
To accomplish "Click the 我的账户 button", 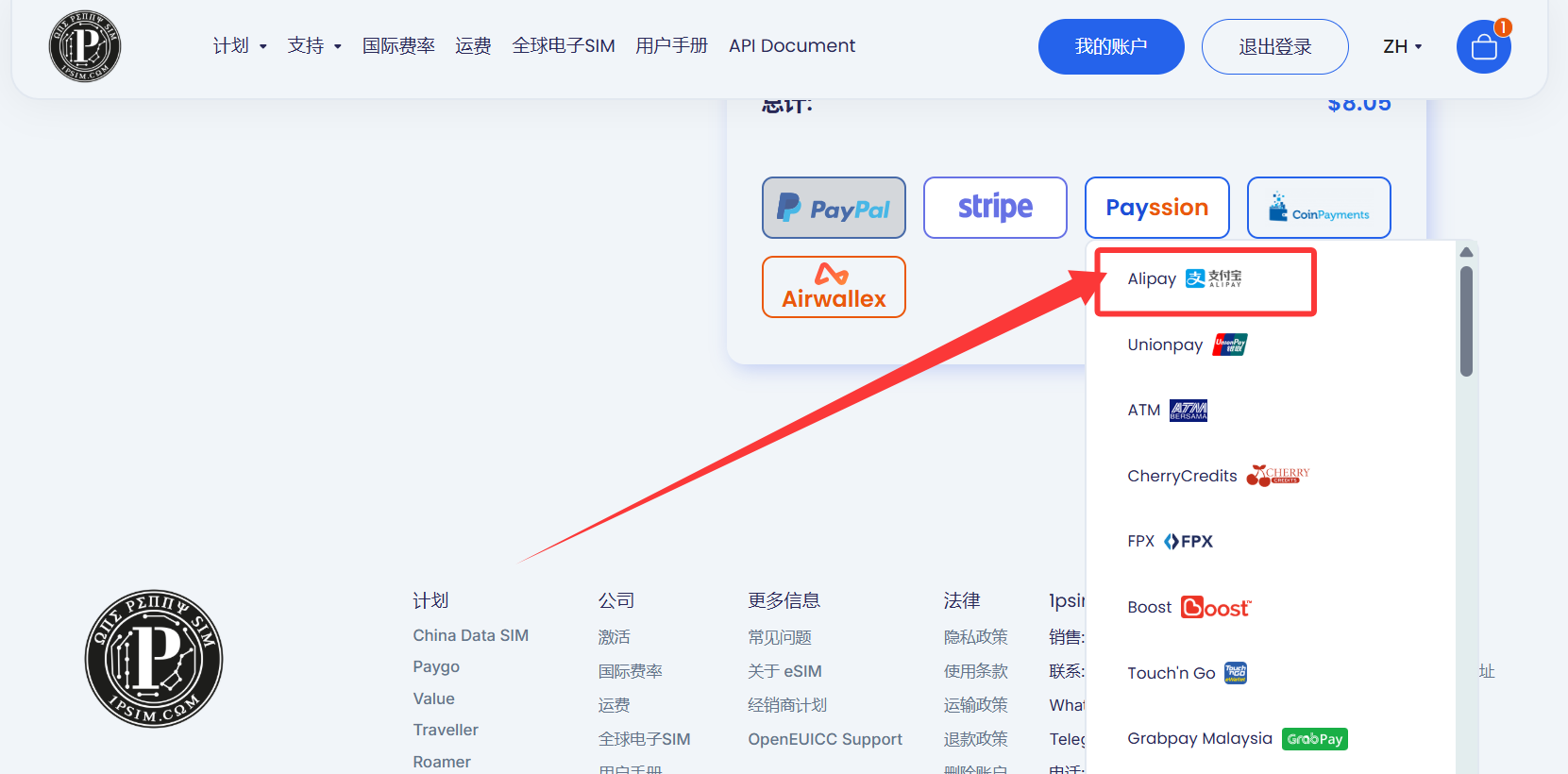I will point(1111,46).
